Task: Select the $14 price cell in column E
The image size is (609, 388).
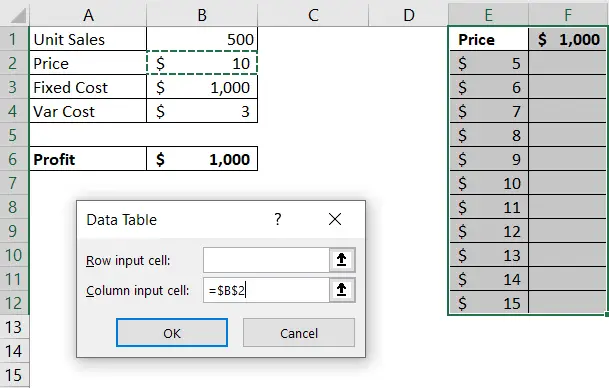Action: 489,279
